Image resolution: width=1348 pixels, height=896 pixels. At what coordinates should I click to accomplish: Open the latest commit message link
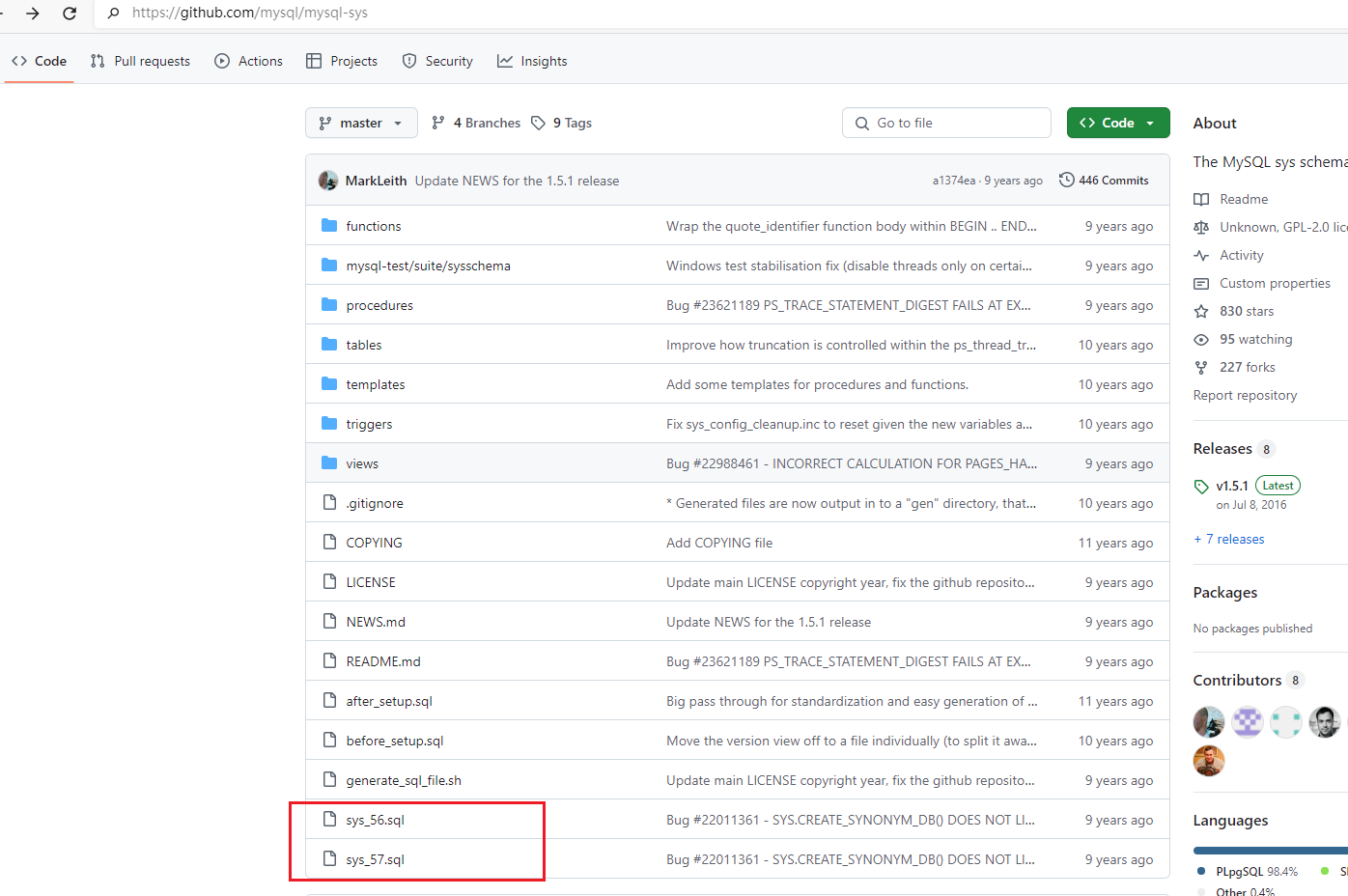(517, 181)
